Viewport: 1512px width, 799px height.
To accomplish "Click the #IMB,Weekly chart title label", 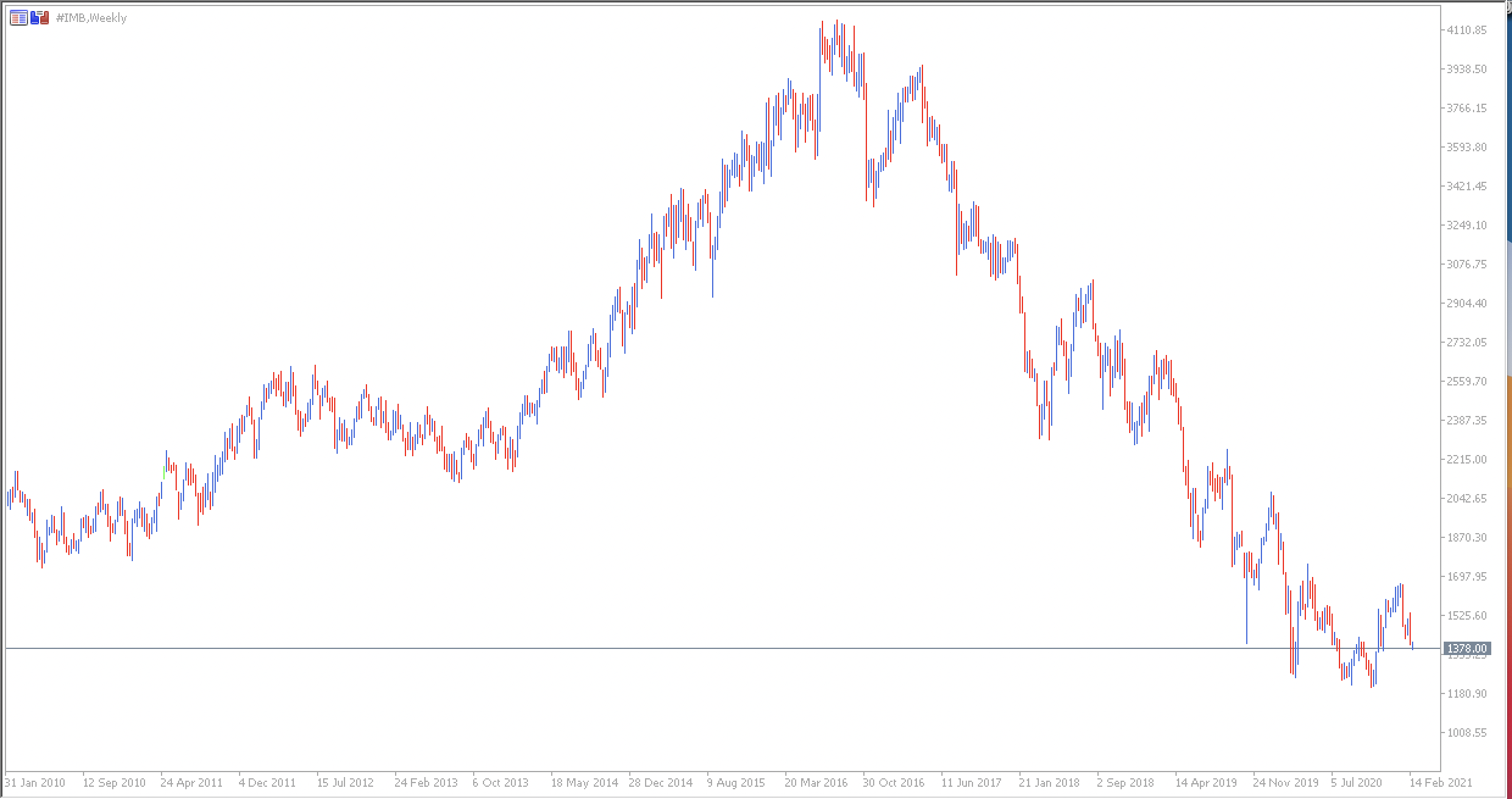I will pyautogui.click(x=91, y=18).
